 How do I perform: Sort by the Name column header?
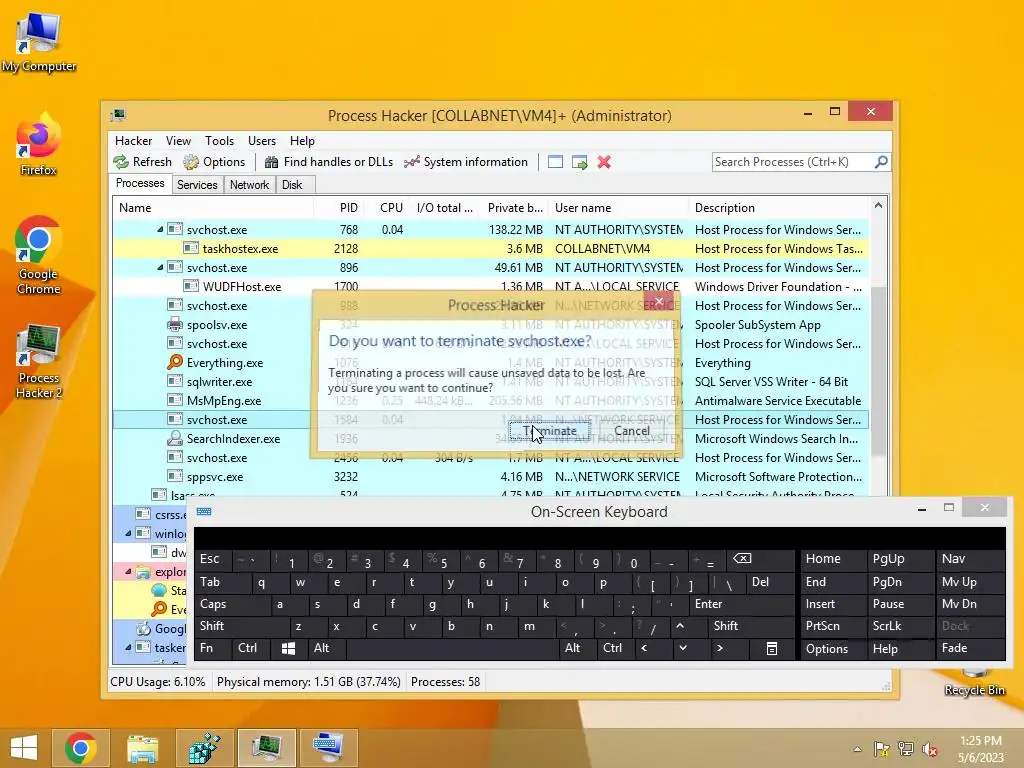213,208
